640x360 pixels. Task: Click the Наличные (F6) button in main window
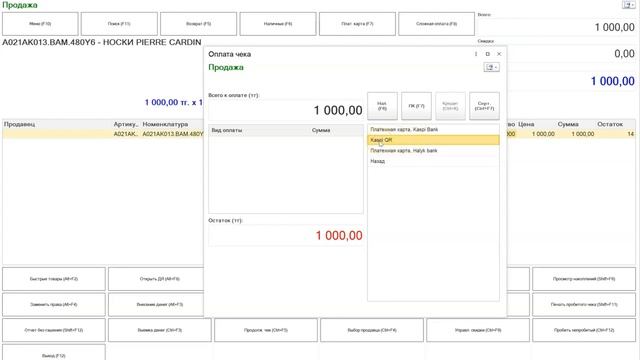pos(278,24)
